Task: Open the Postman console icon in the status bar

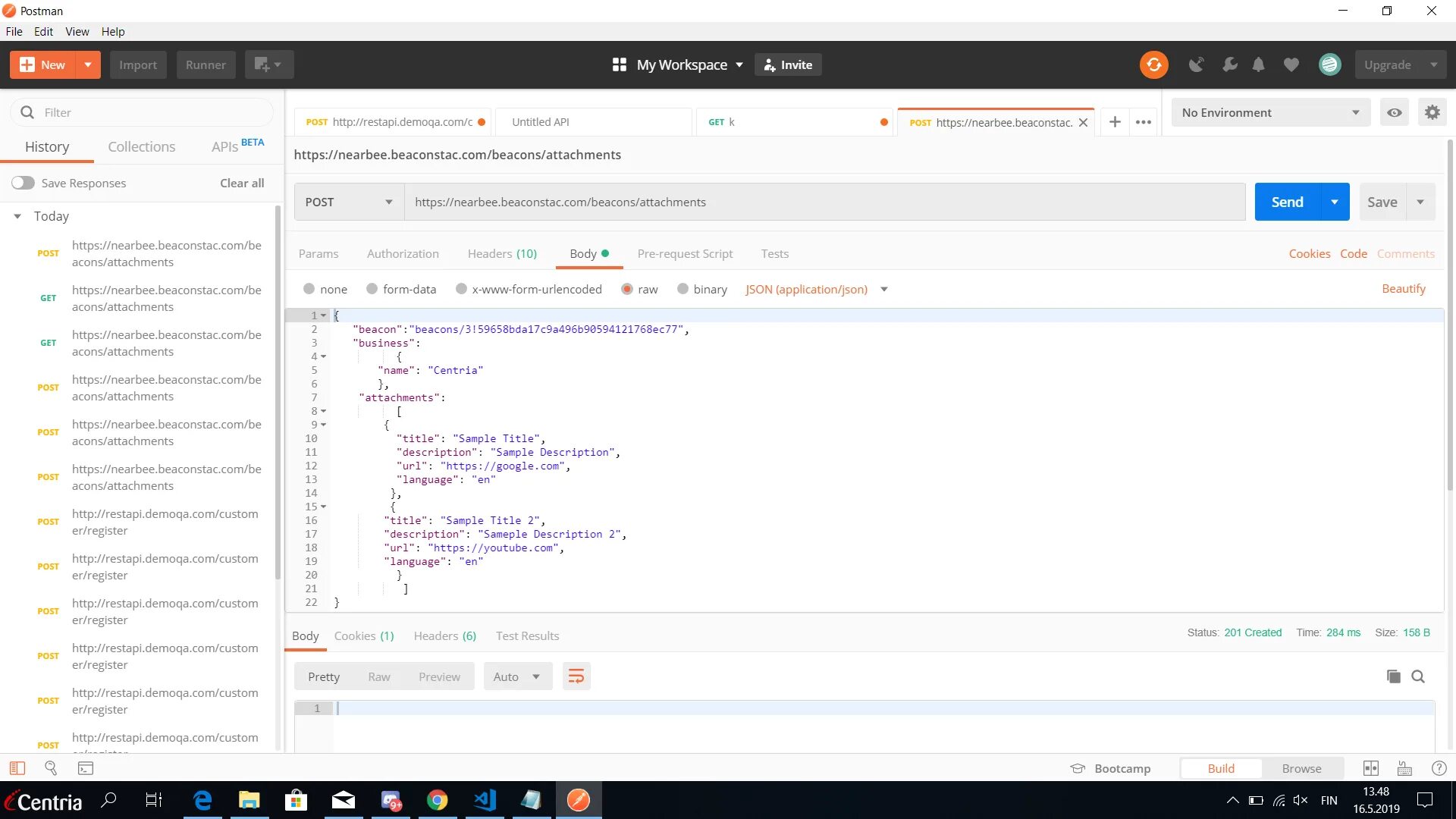Action: pos(86,768)
